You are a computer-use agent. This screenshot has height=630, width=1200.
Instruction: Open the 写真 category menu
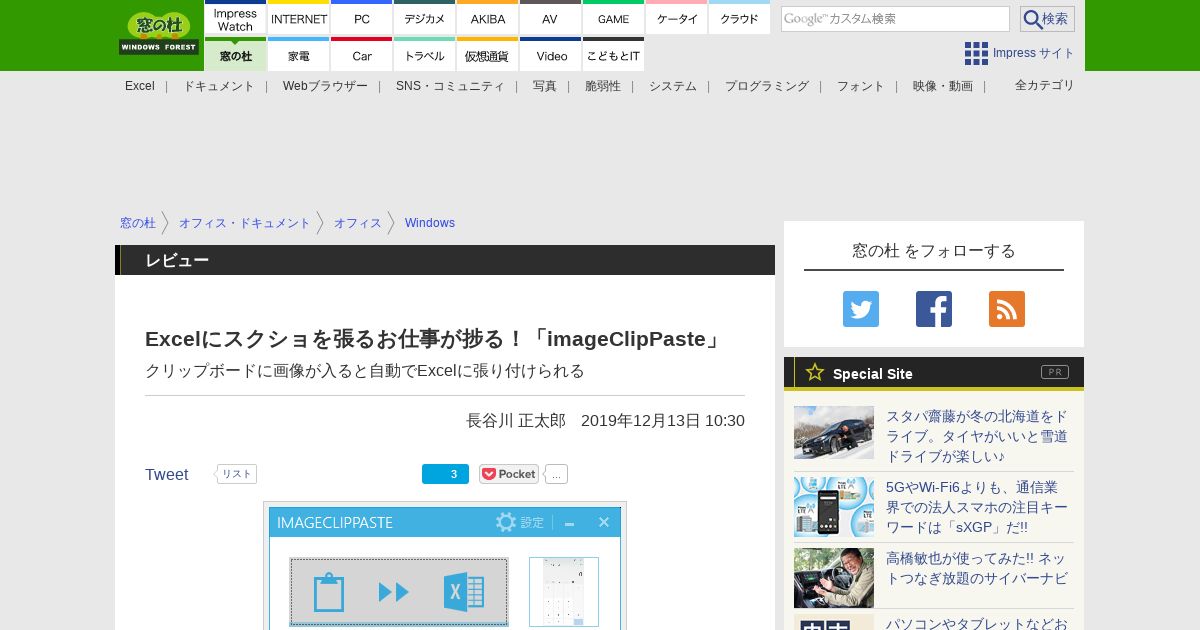pyautogui.click(x=545, y=86)
